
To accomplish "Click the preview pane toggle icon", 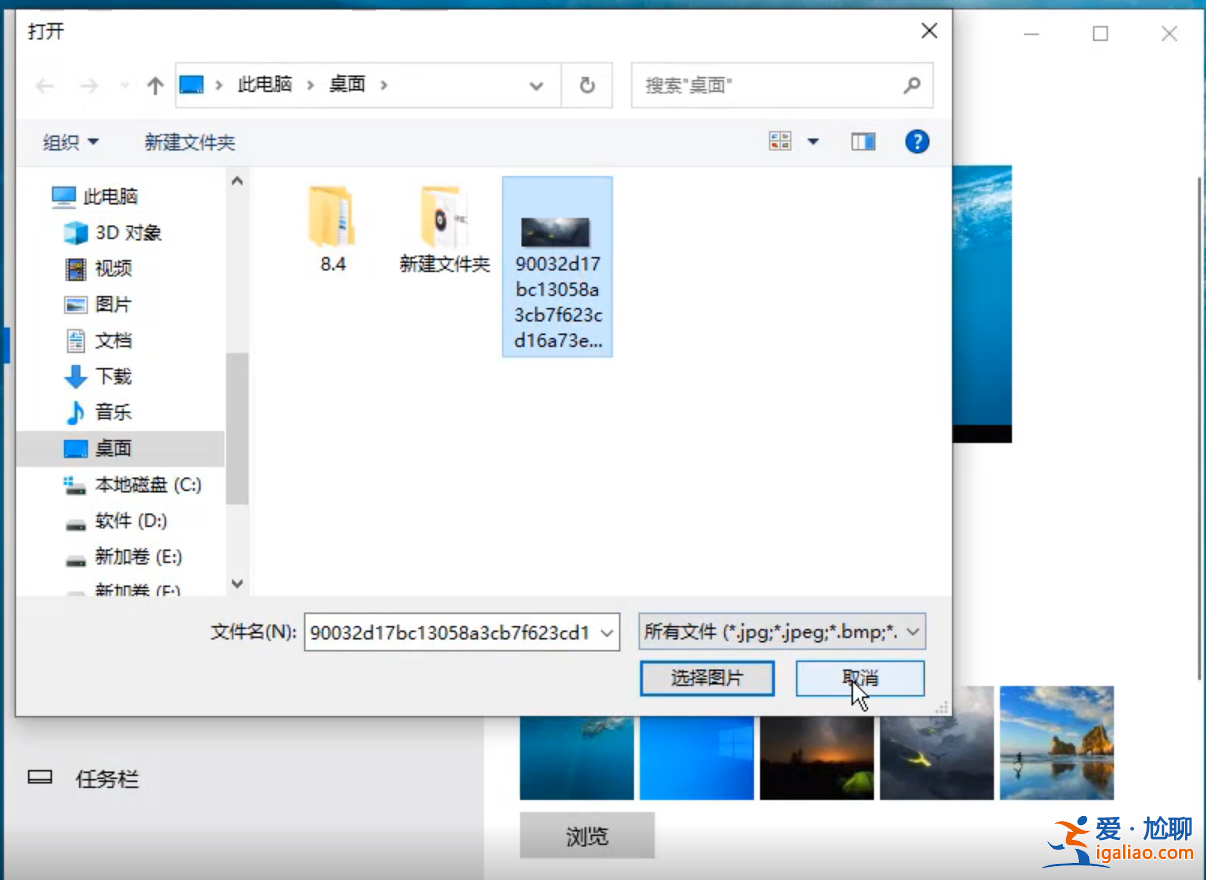I will tap(862, 140).
